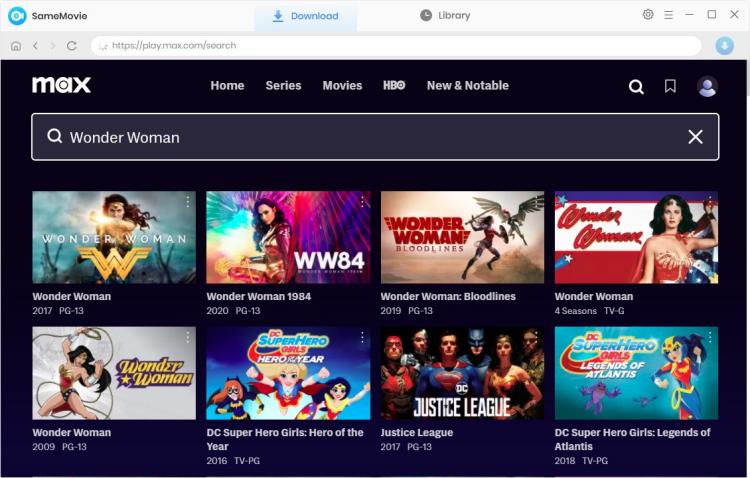Open Legends of Atlantis poster
This screenshot has width=750, height=478.
[636, 373]
